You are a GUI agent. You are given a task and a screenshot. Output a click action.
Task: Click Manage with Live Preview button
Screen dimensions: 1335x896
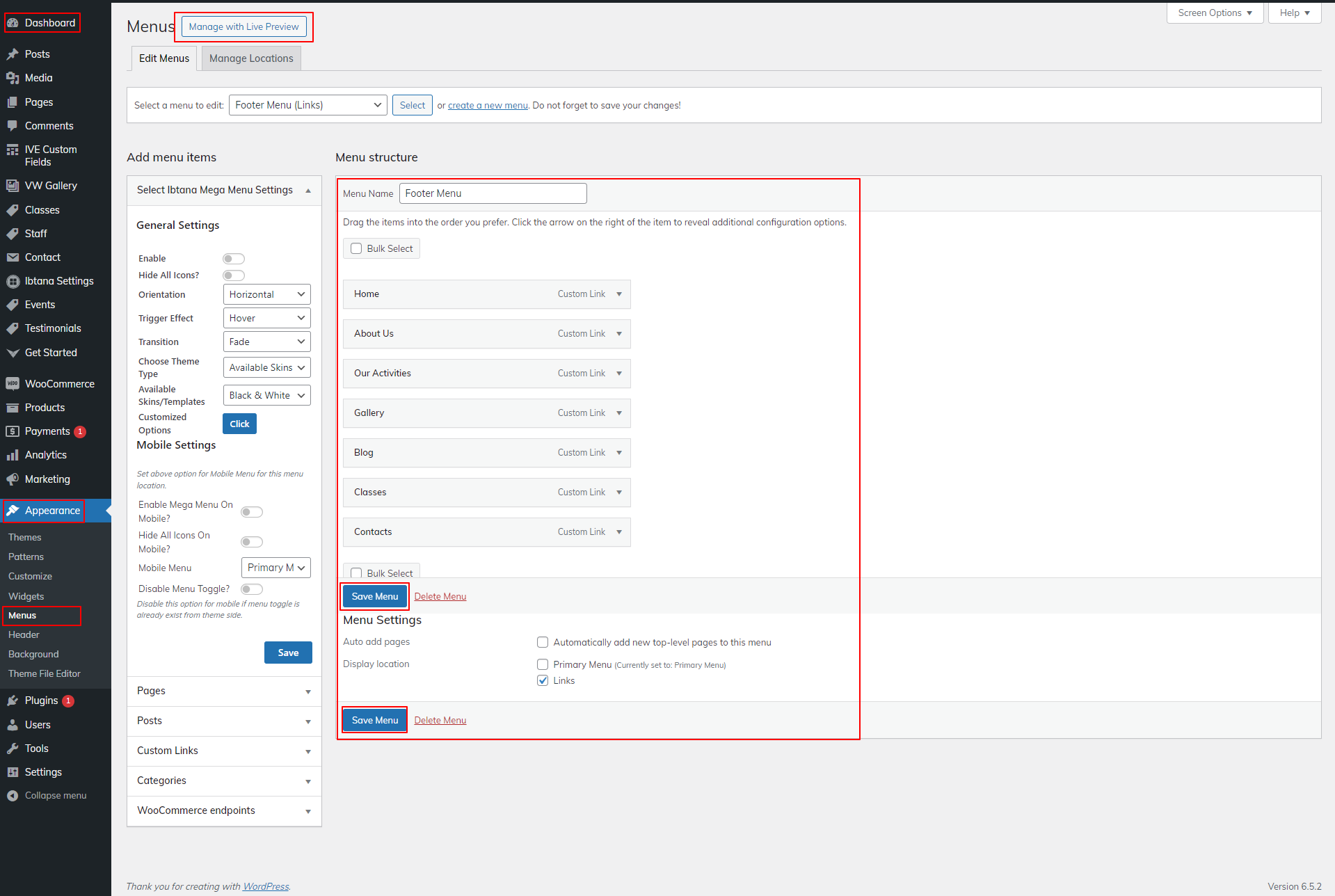click(243, 27)
